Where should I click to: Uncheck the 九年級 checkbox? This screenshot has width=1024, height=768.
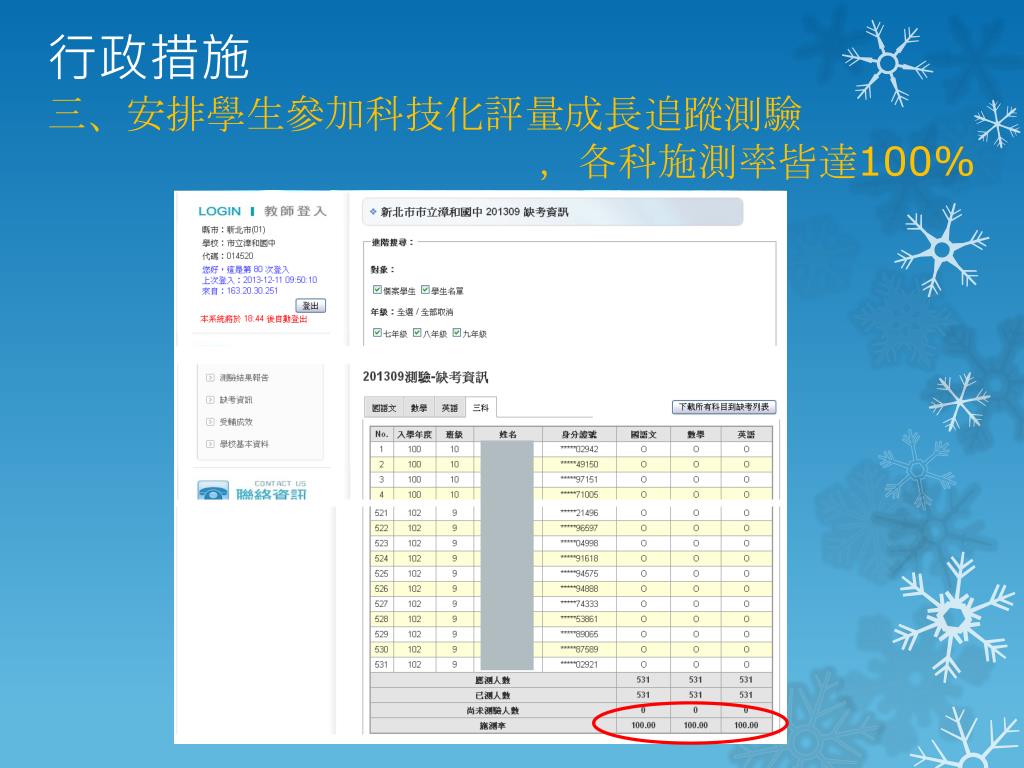click(457, 332)
